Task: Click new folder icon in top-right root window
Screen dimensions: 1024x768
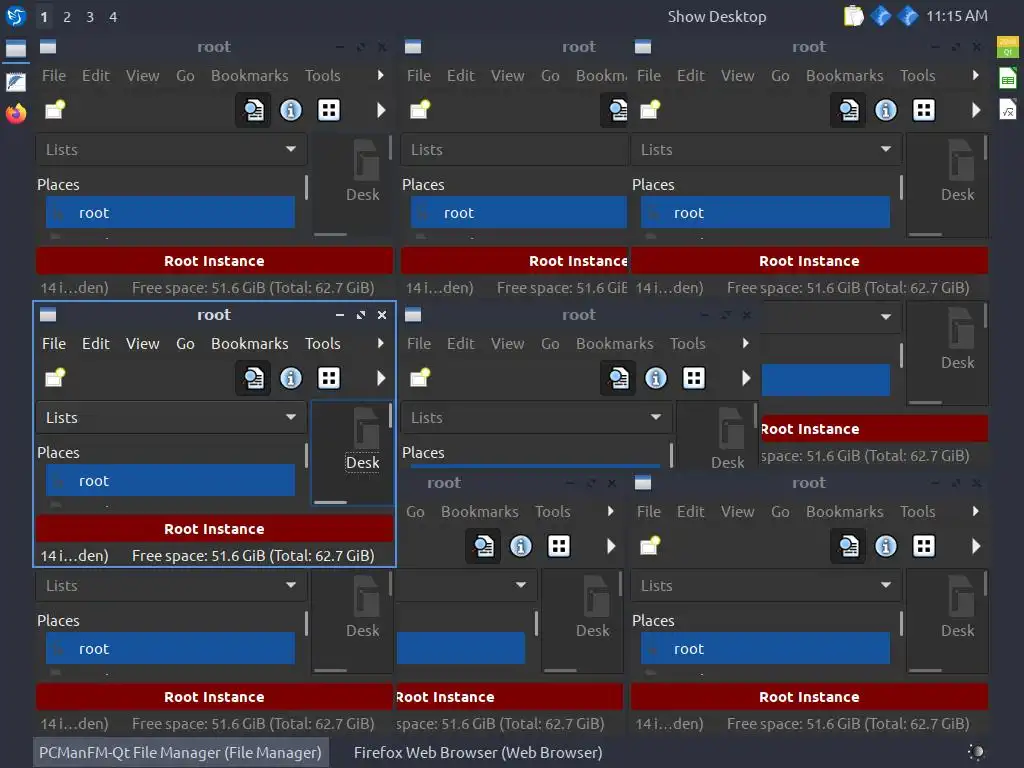Action: coord(650,110)
